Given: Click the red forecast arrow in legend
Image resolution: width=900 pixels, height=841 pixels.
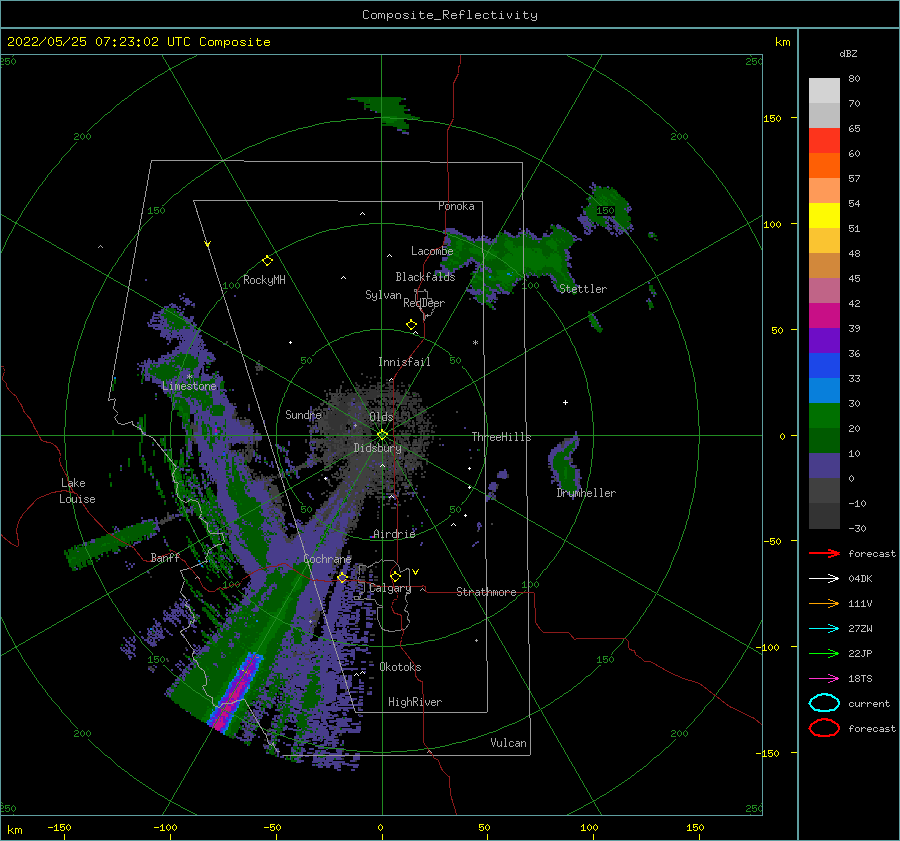Looking at the screenshot, I should (x=824, y=553).
